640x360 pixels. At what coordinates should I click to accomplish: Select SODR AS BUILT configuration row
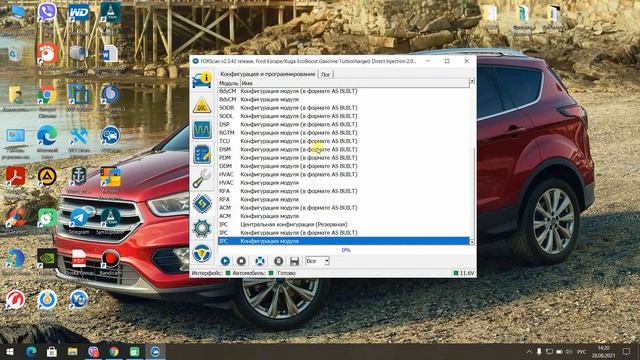click(x=344, y=108)
